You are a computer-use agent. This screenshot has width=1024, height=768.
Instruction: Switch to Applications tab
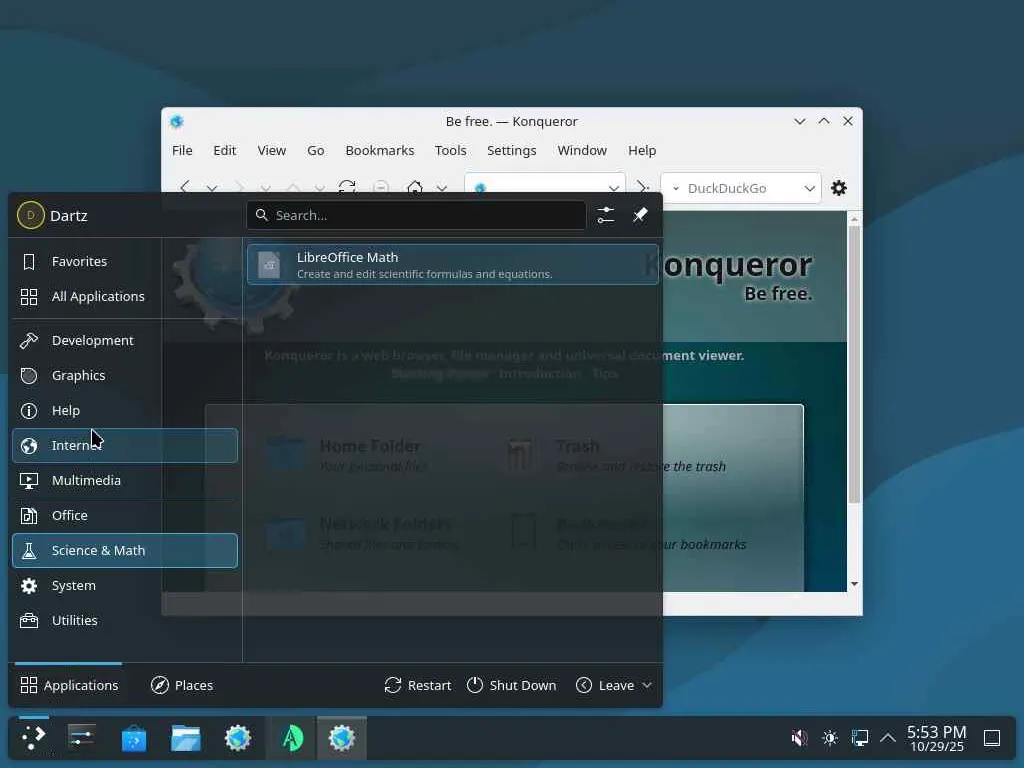[69, 685]
